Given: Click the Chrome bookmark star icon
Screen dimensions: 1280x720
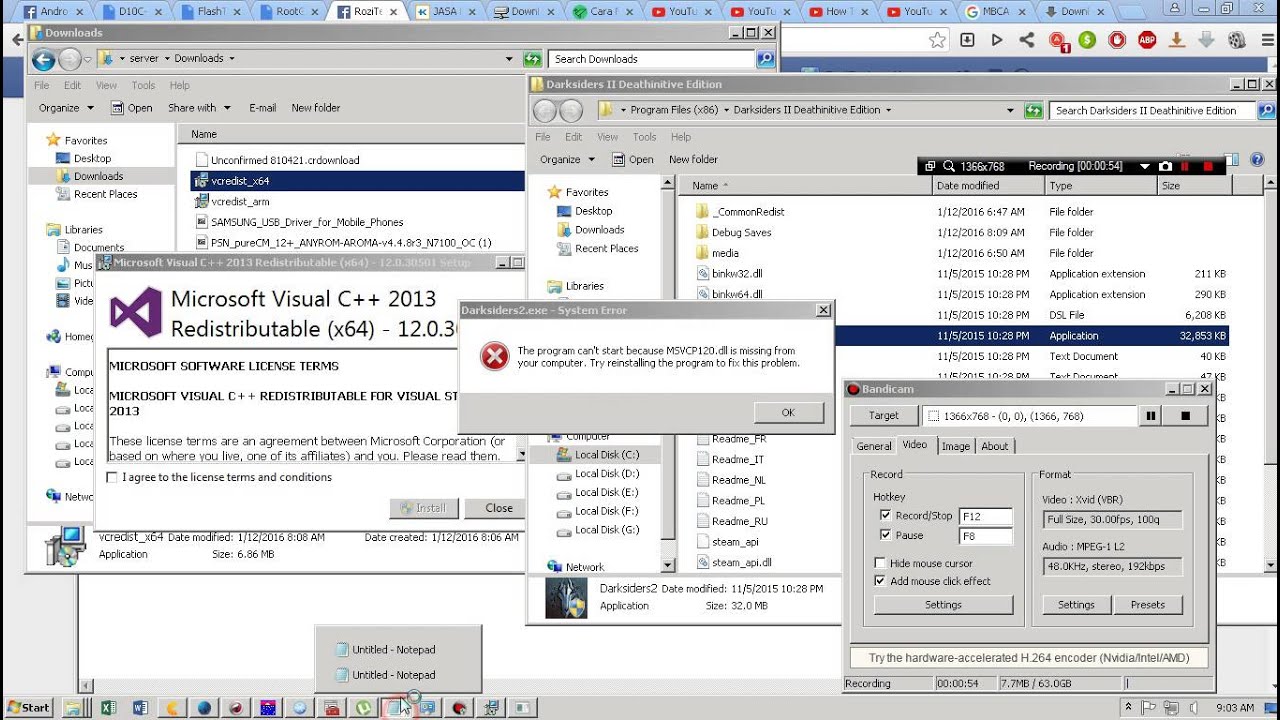Looking at the screenshot, I should (x=937, y=40).
